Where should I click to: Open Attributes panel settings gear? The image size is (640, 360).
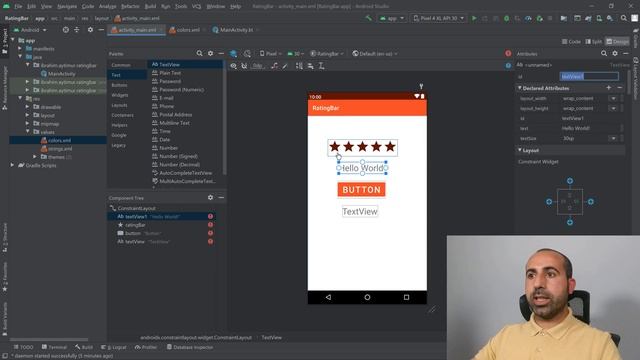coord(615,53)
